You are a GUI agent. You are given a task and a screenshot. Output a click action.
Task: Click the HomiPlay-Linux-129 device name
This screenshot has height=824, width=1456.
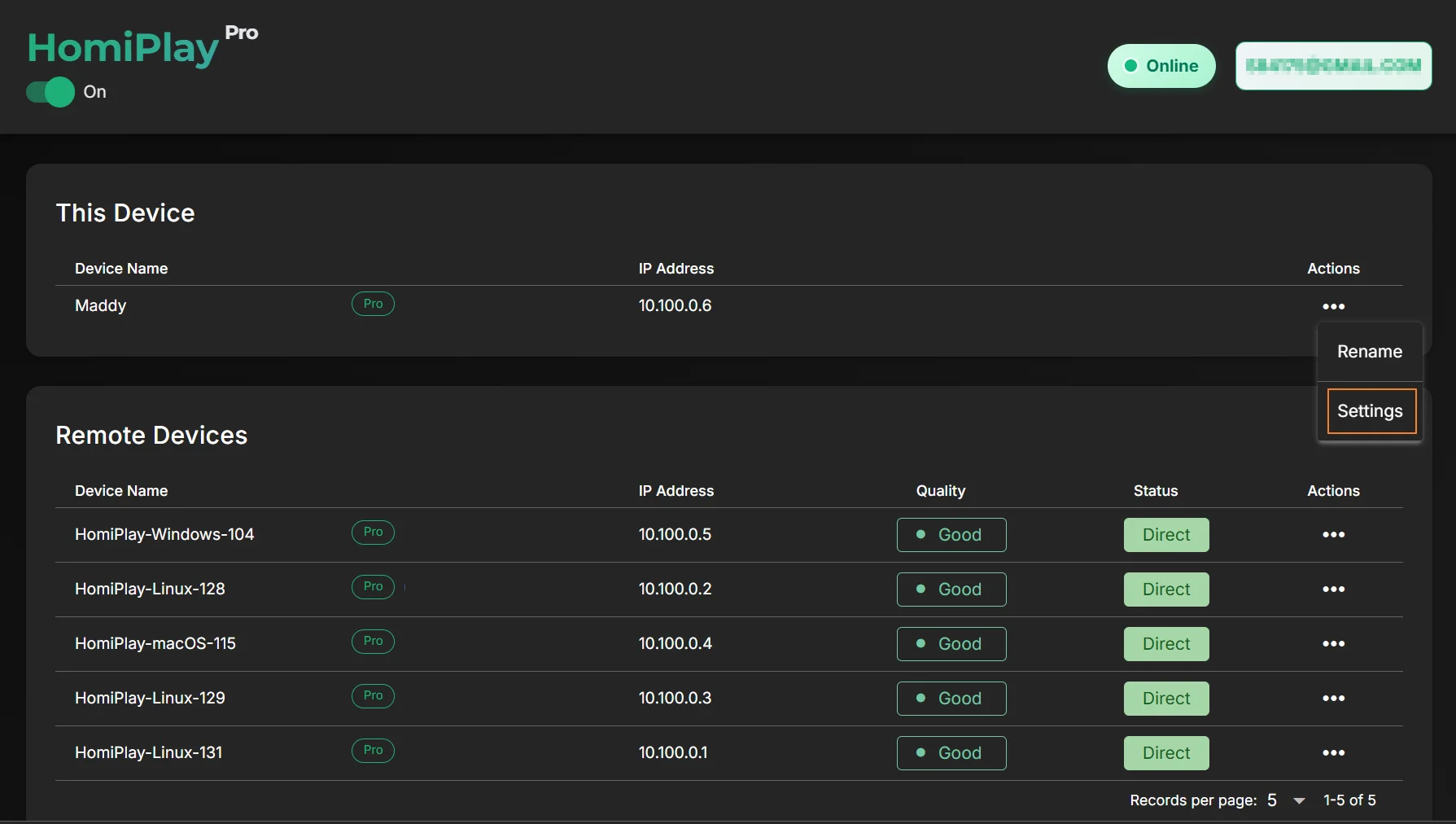(150, 699)
